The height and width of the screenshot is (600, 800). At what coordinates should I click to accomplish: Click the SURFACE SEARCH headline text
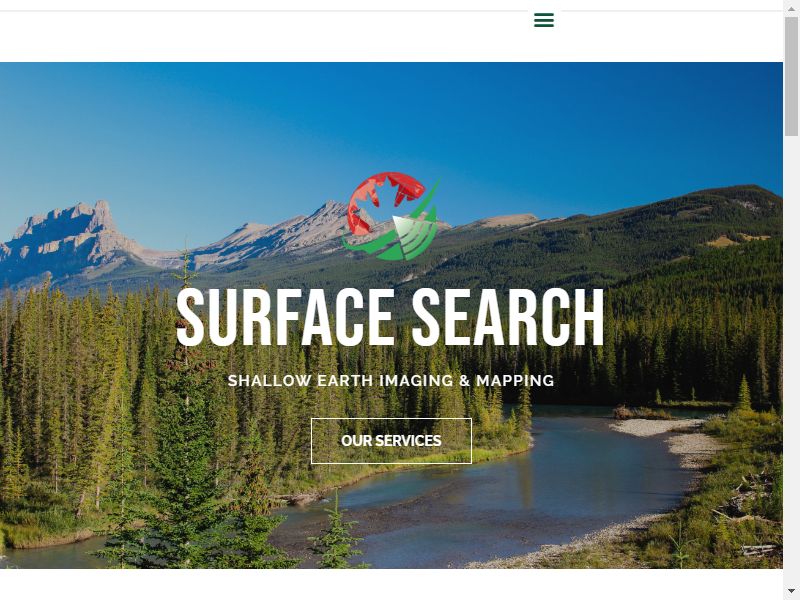391,318
